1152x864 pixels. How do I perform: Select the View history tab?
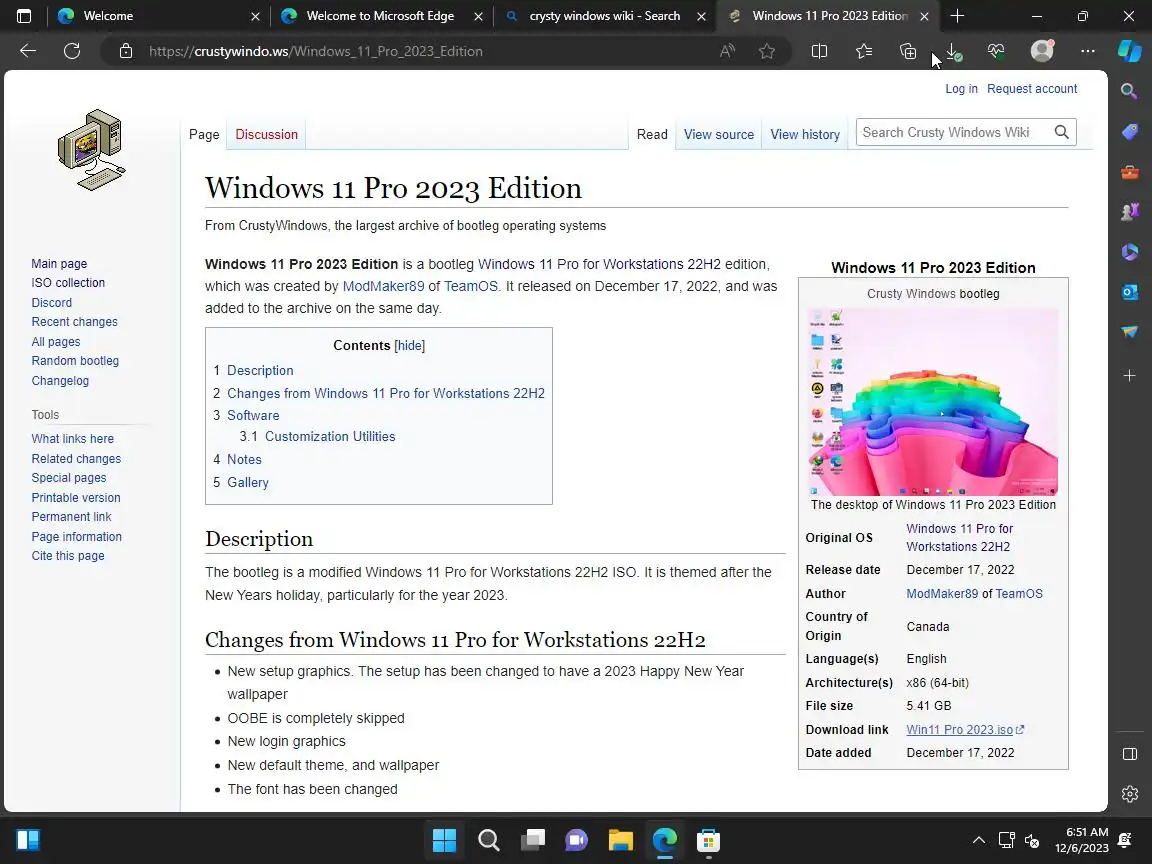[804, 134]
